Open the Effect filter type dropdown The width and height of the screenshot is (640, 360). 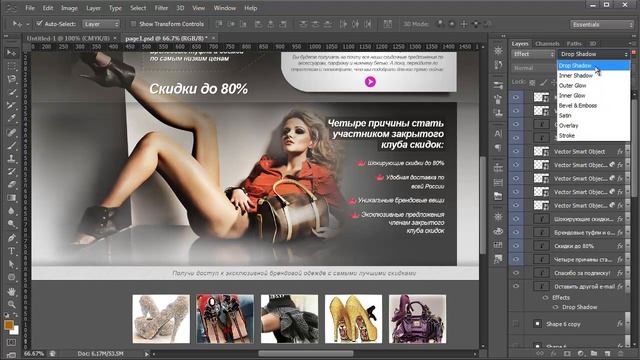click(533, 54)
